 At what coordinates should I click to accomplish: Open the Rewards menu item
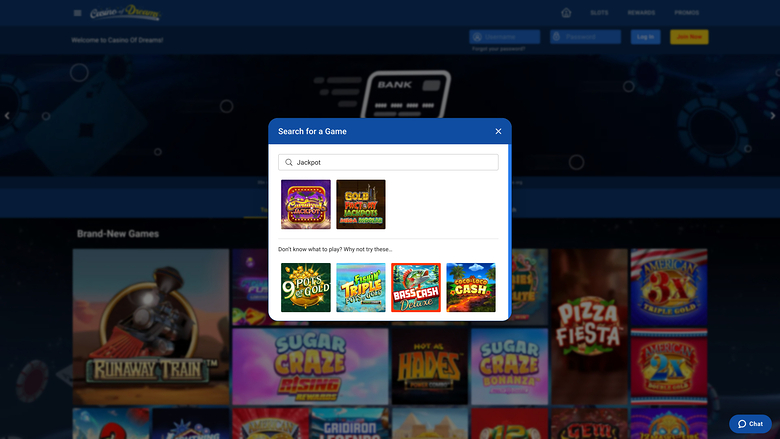tap(642, 13)
